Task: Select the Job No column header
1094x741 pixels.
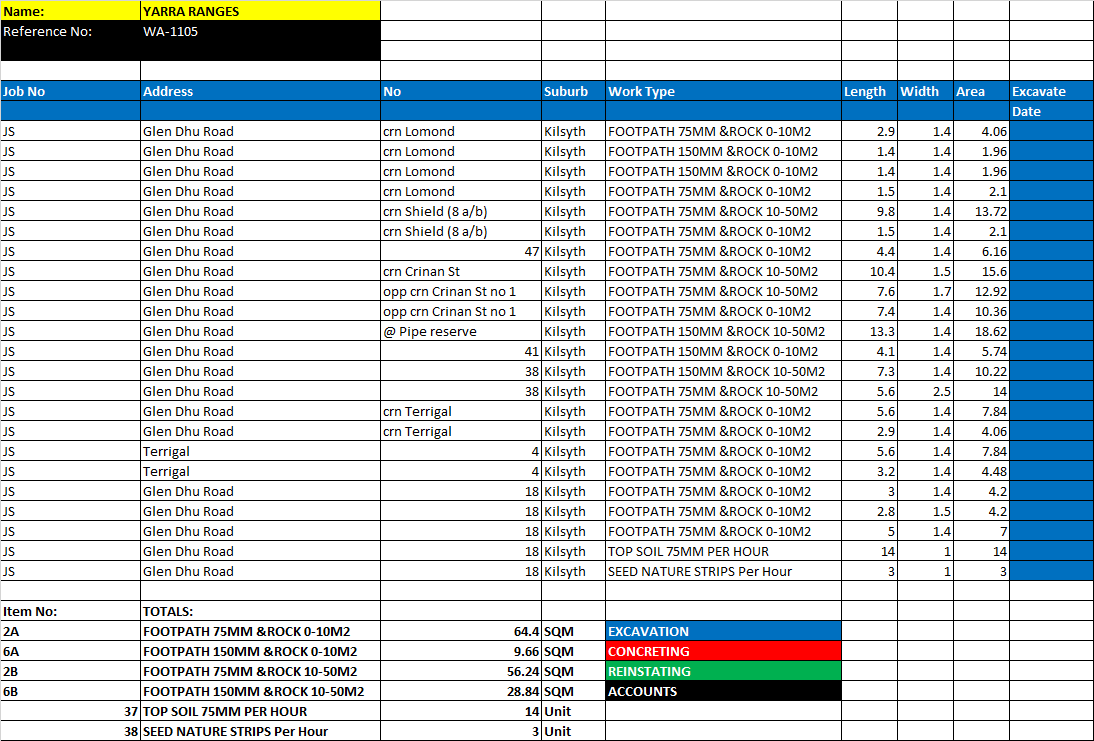Action: pos(70,91)
